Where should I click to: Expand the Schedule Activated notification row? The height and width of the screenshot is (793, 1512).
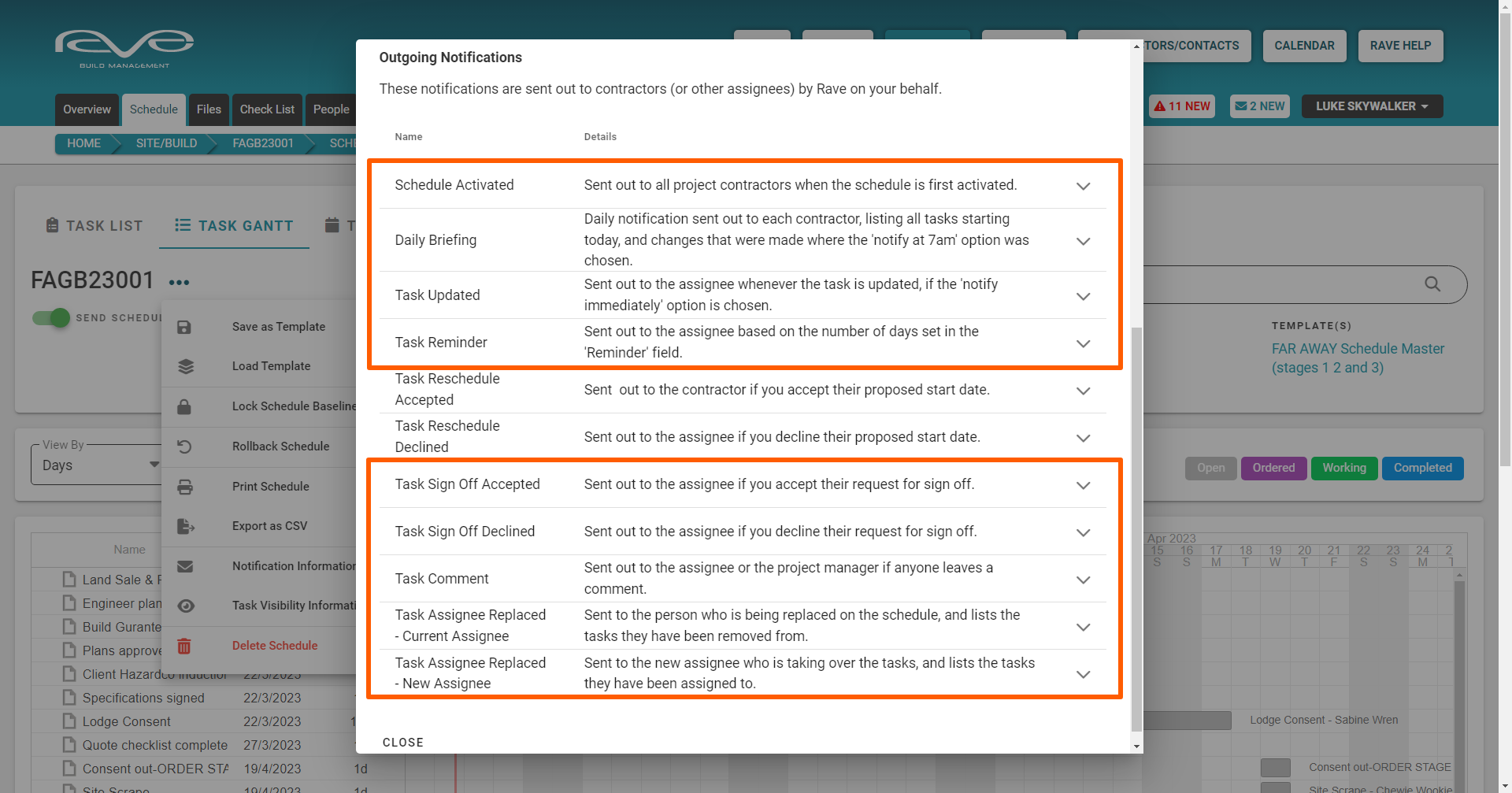[1083, 186]
